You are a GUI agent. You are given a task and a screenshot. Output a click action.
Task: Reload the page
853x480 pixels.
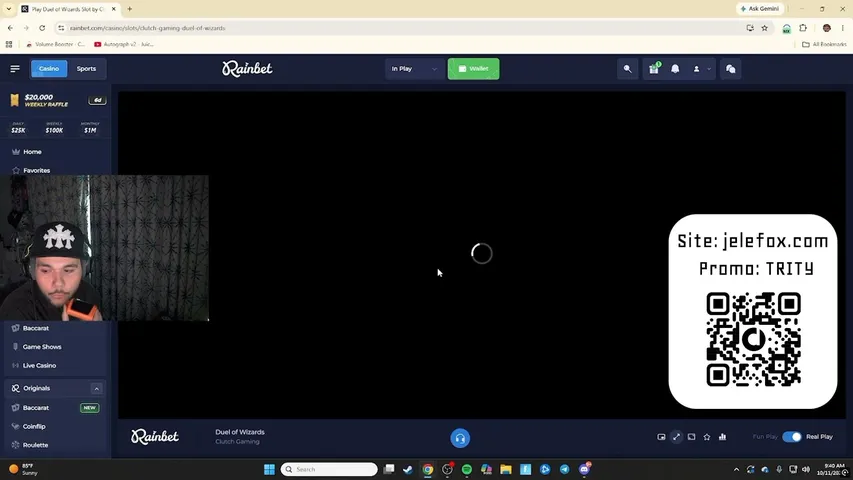42,28
